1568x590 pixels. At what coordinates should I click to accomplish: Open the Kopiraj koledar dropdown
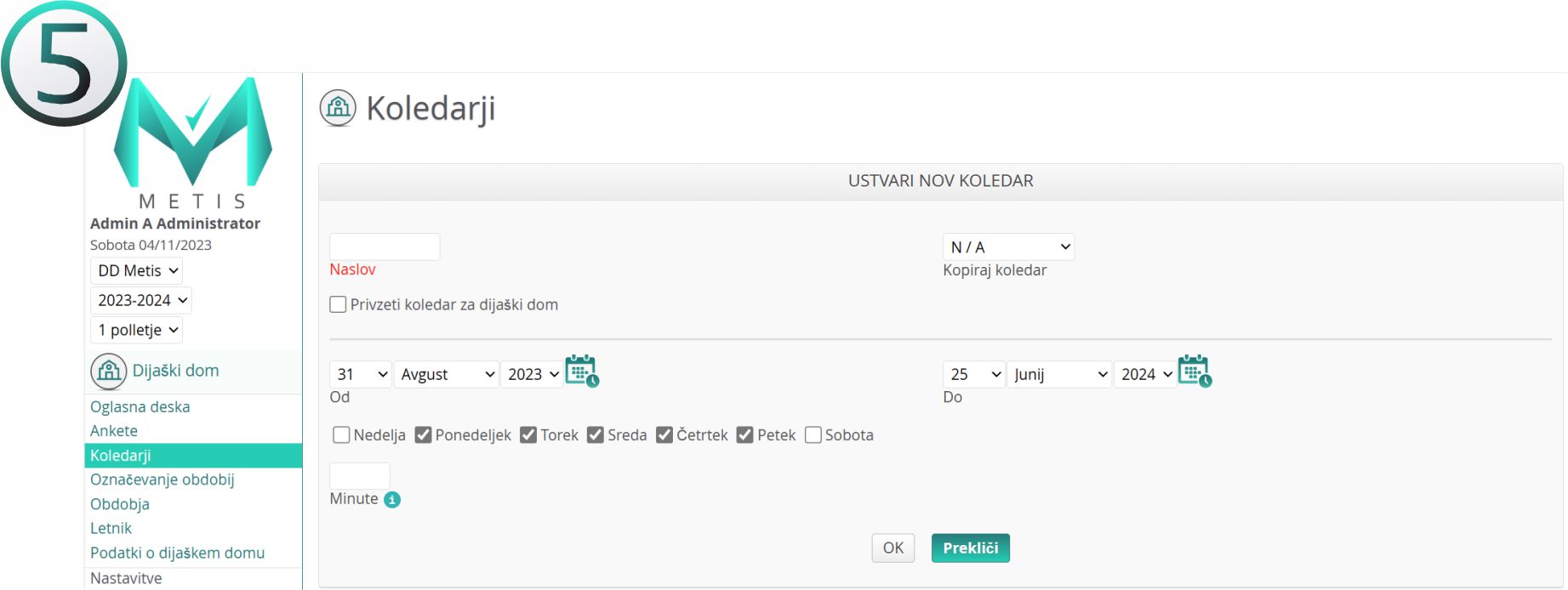(x=1008, y=247)
